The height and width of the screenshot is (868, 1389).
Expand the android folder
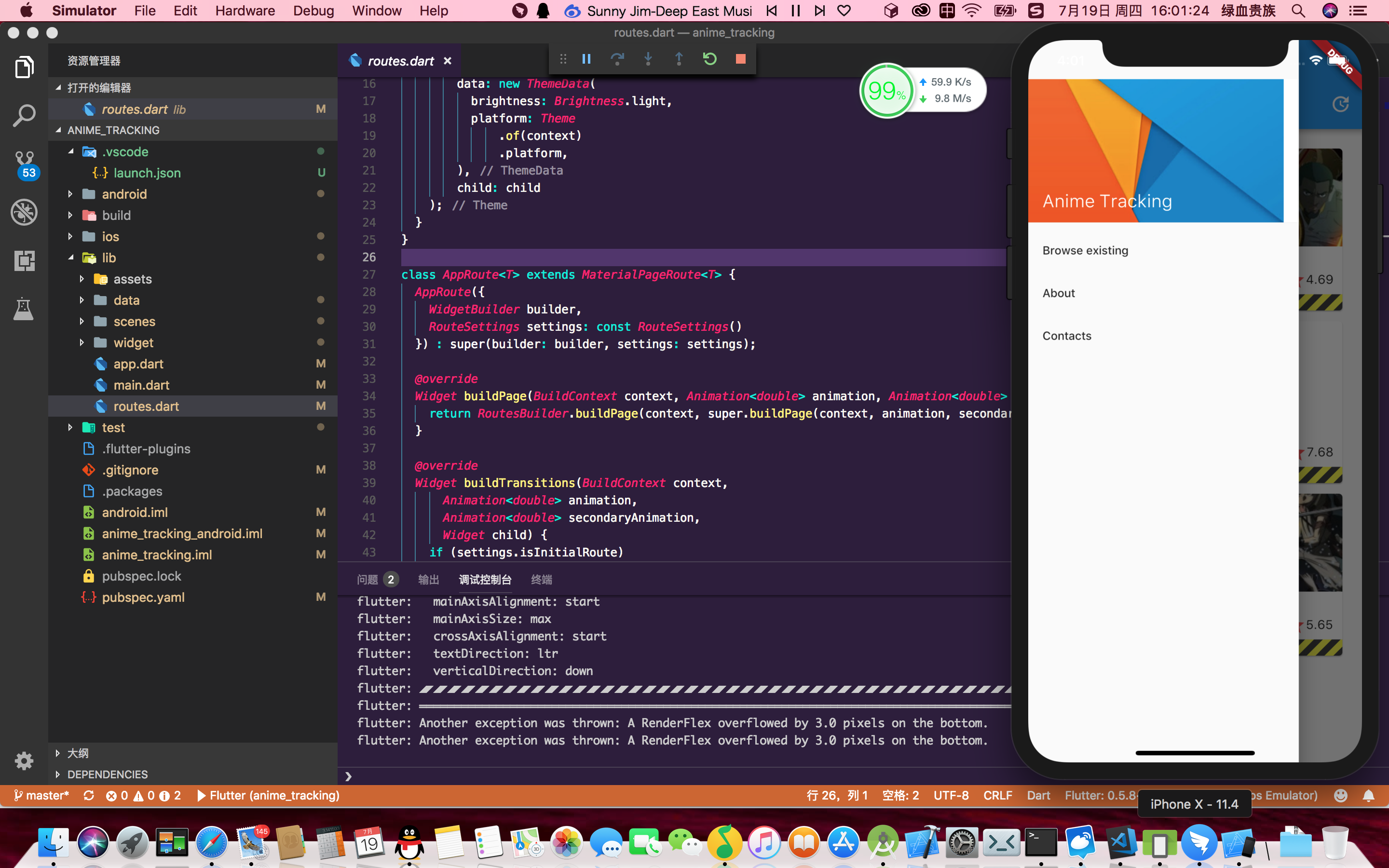pyautogui.click(x=124, y=194)
